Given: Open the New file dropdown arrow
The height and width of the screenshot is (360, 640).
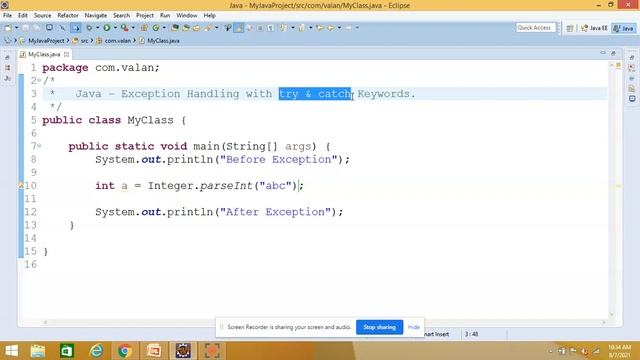Looking at the screenshot, I should coord(16,28).
